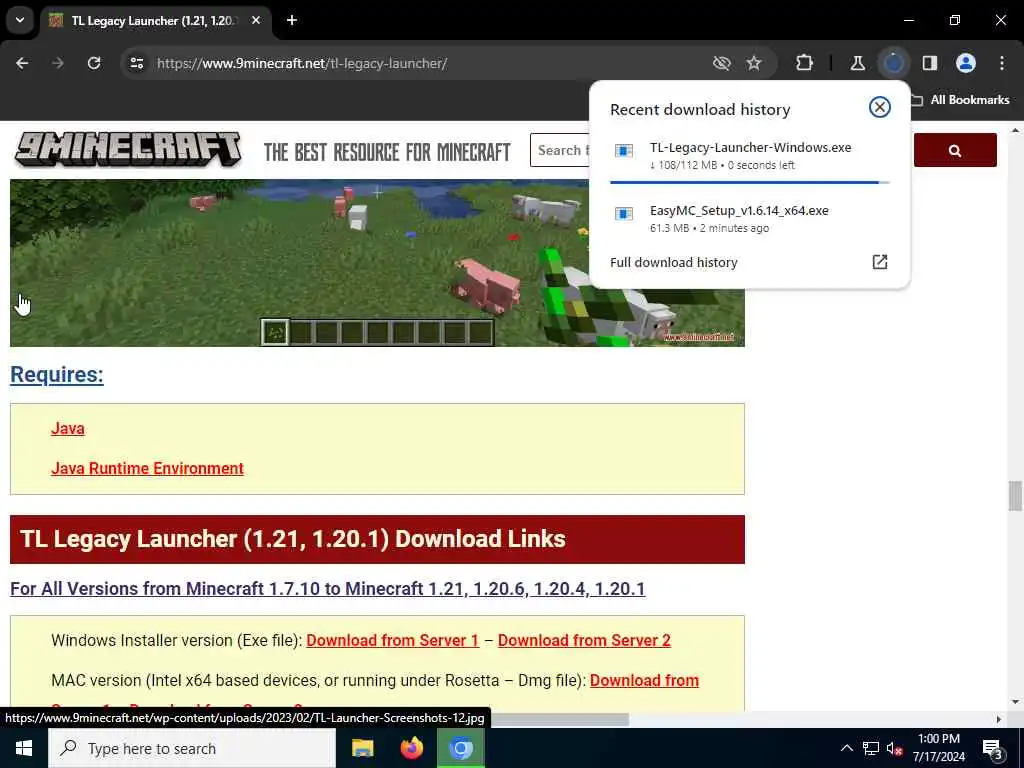The image size is (1024, 768).
Task: Click the red search magnifier button
Action: point(955,150)
